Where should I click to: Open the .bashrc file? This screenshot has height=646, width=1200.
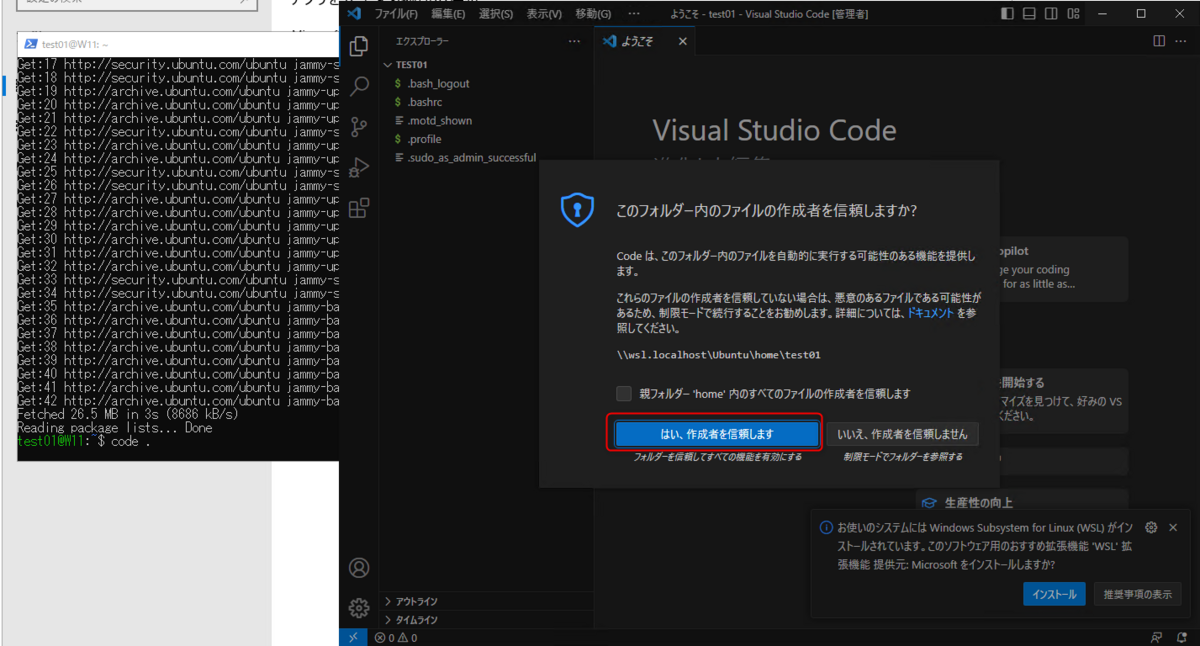point(426,102)
